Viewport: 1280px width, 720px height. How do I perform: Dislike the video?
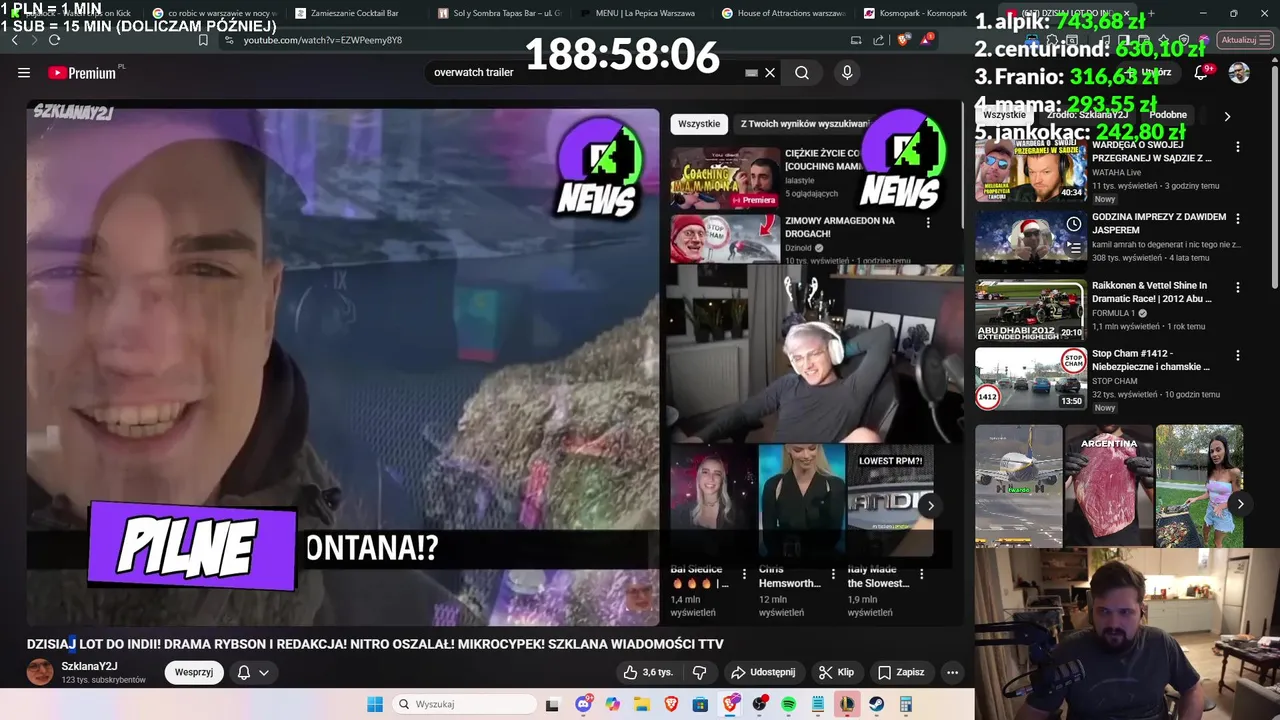tap(700, 672)
